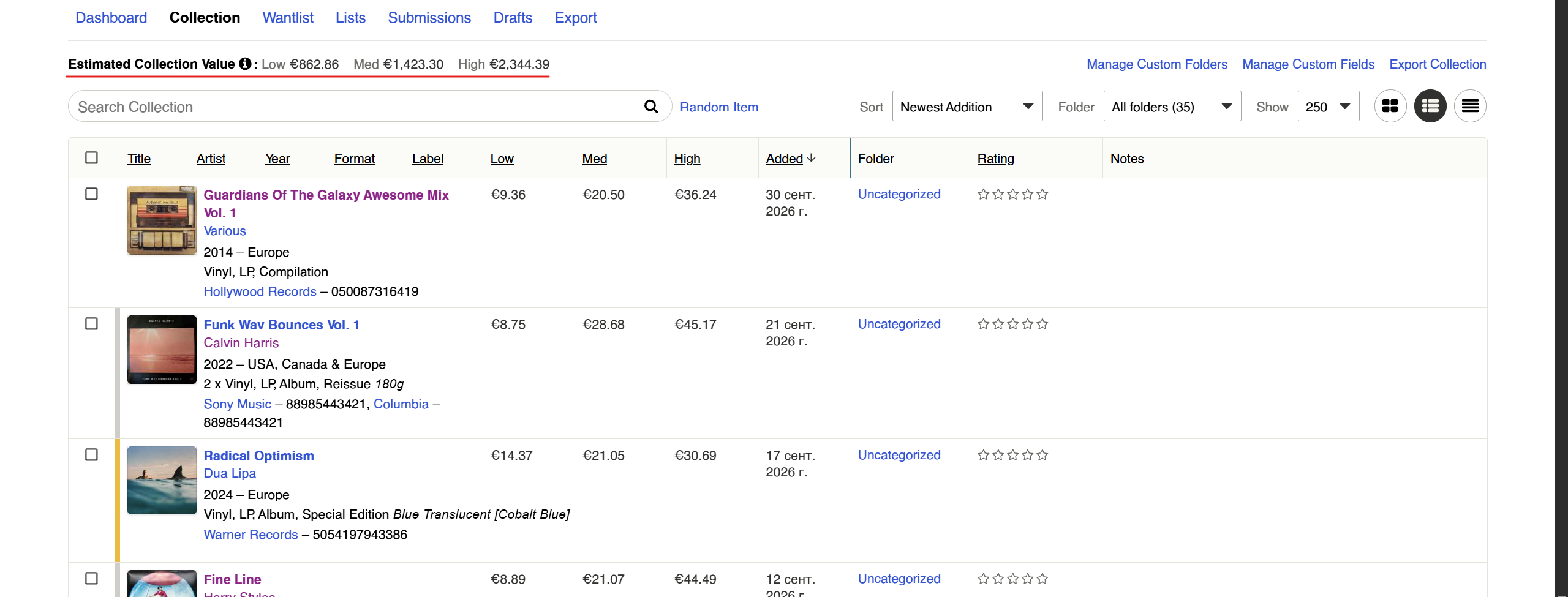The image size is (1568, 597).
Task: Click the search magnifier icon
Action: pos(650,107)
